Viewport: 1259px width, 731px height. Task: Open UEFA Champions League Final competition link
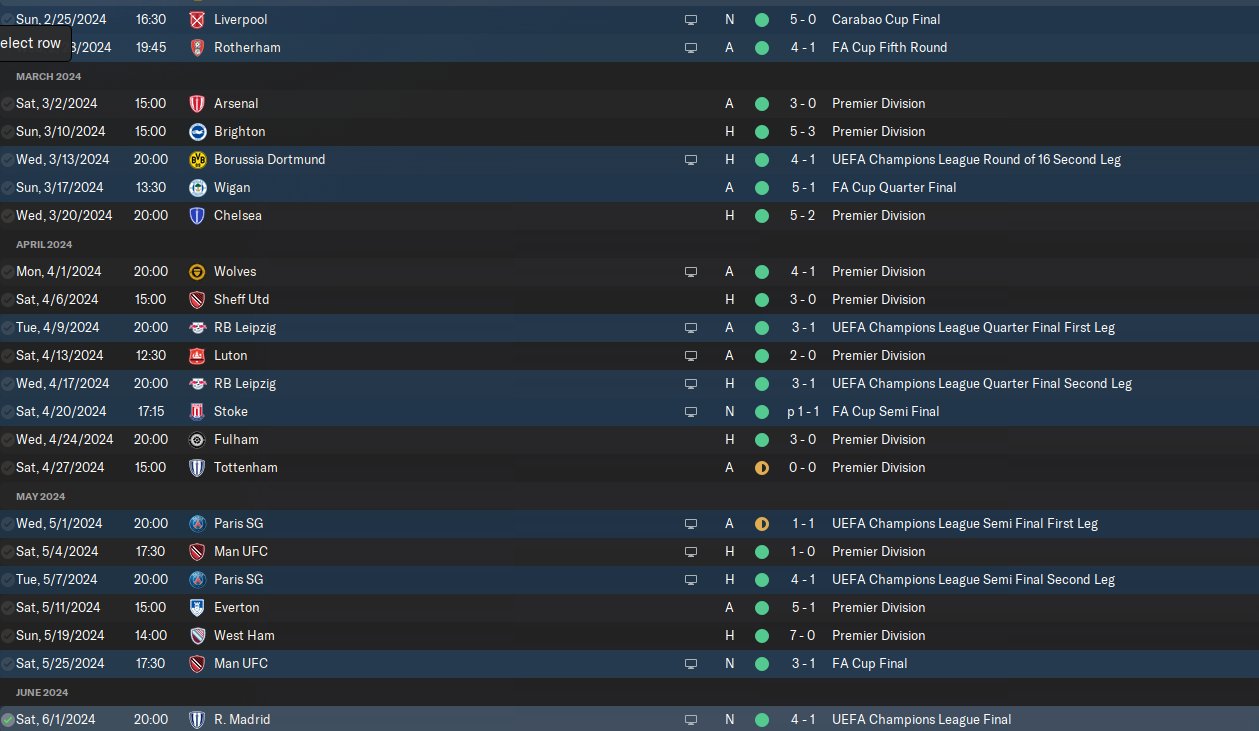[x=921, y=719]
